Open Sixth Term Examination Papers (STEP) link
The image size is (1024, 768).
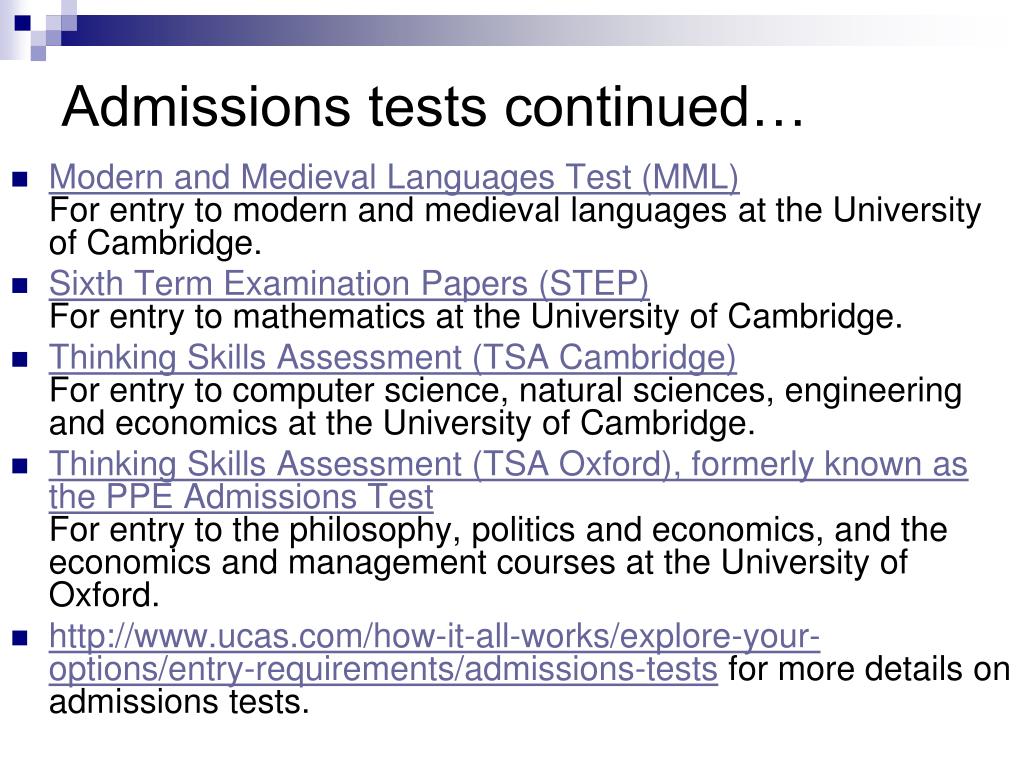pos(349,283)
